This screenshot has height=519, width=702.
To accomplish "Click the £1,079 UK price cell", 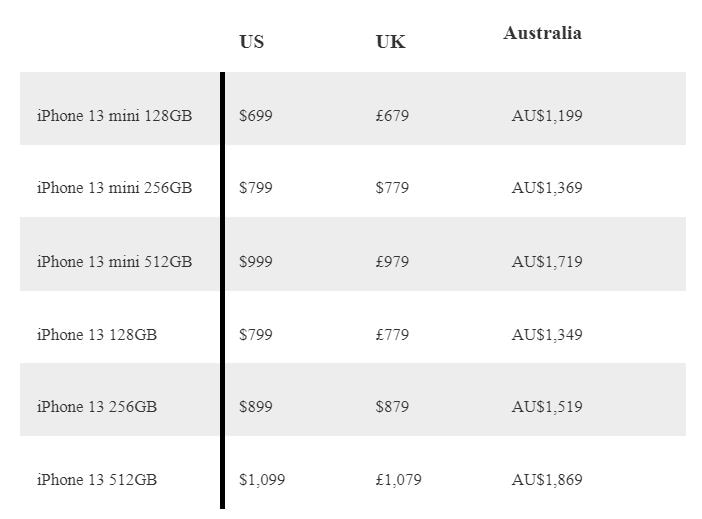I will click(398, 479).
